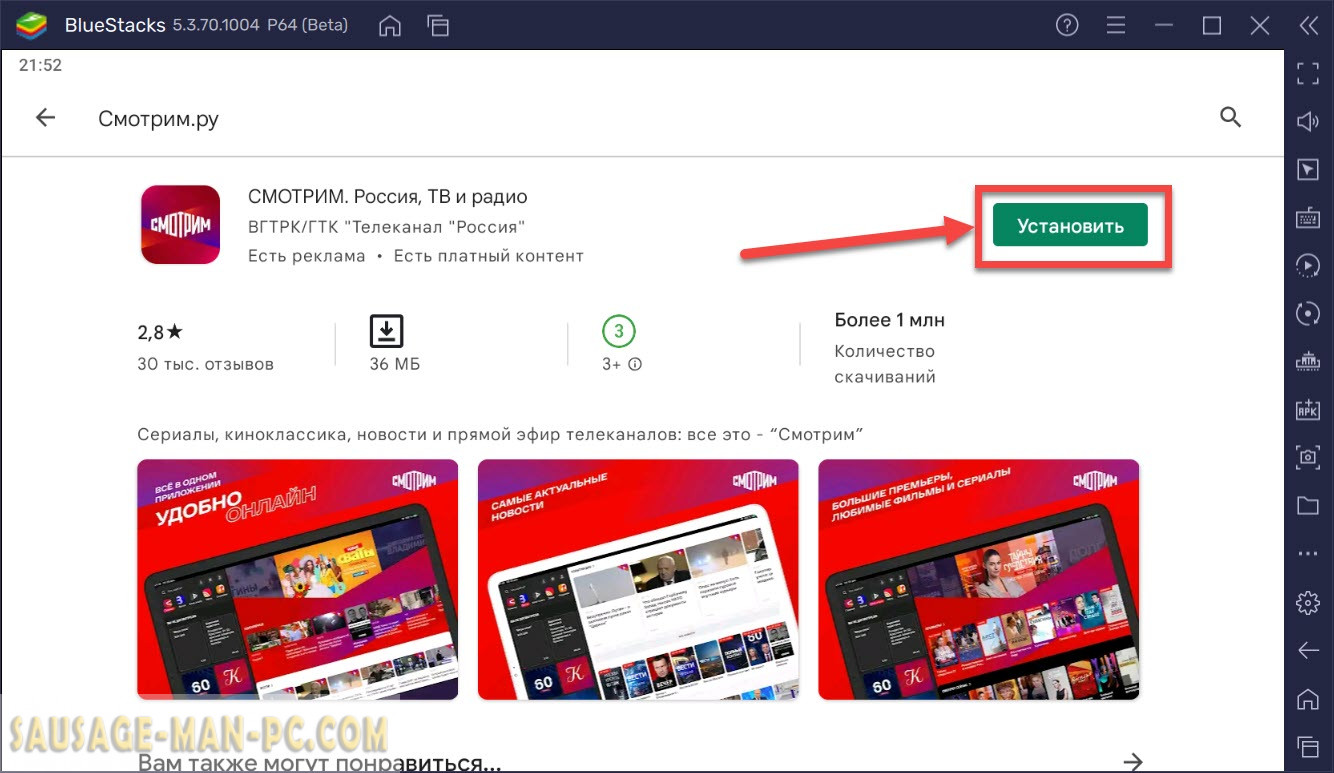1334x773 pixels.
Task: Minimize the BlueStacks window
Action: (1164, 26)
